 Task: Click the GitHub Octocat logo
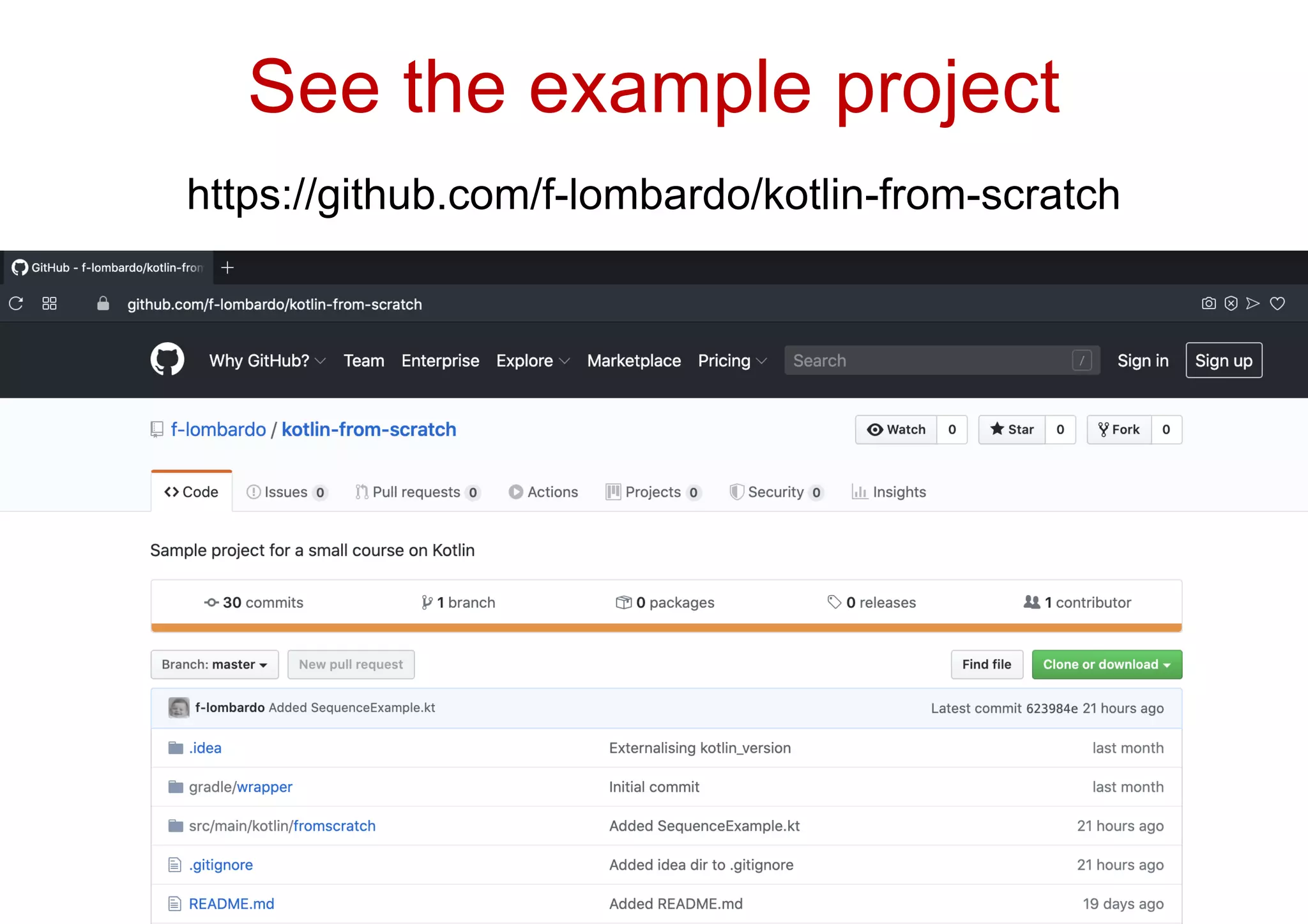click(167, 360)
